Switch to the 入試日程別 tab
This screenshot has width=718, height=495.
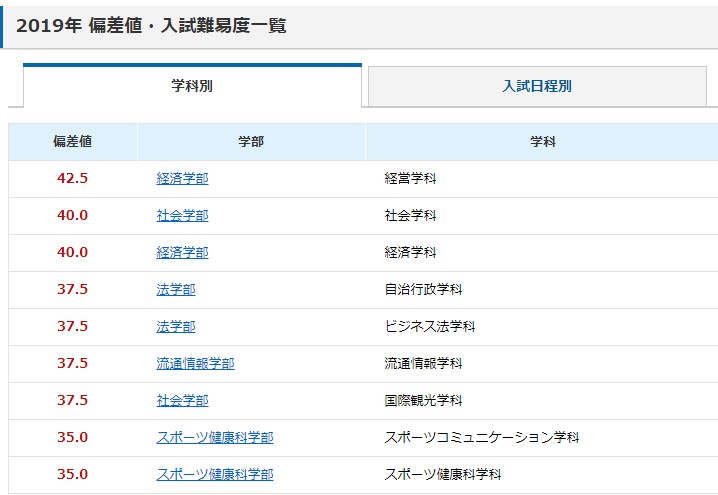[x=537, y=86]
